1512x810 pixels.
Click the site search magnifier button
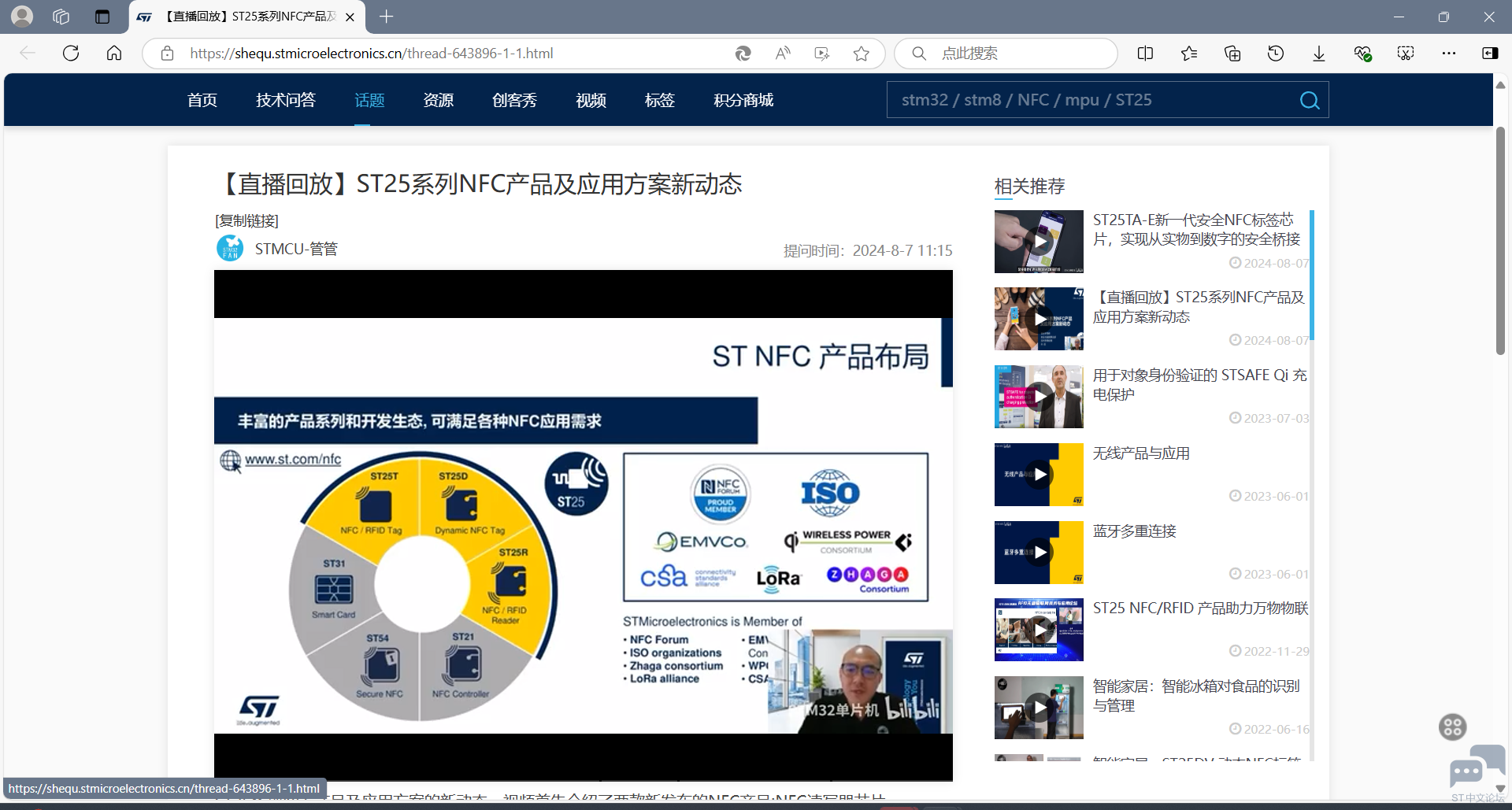coord(1310,100)
